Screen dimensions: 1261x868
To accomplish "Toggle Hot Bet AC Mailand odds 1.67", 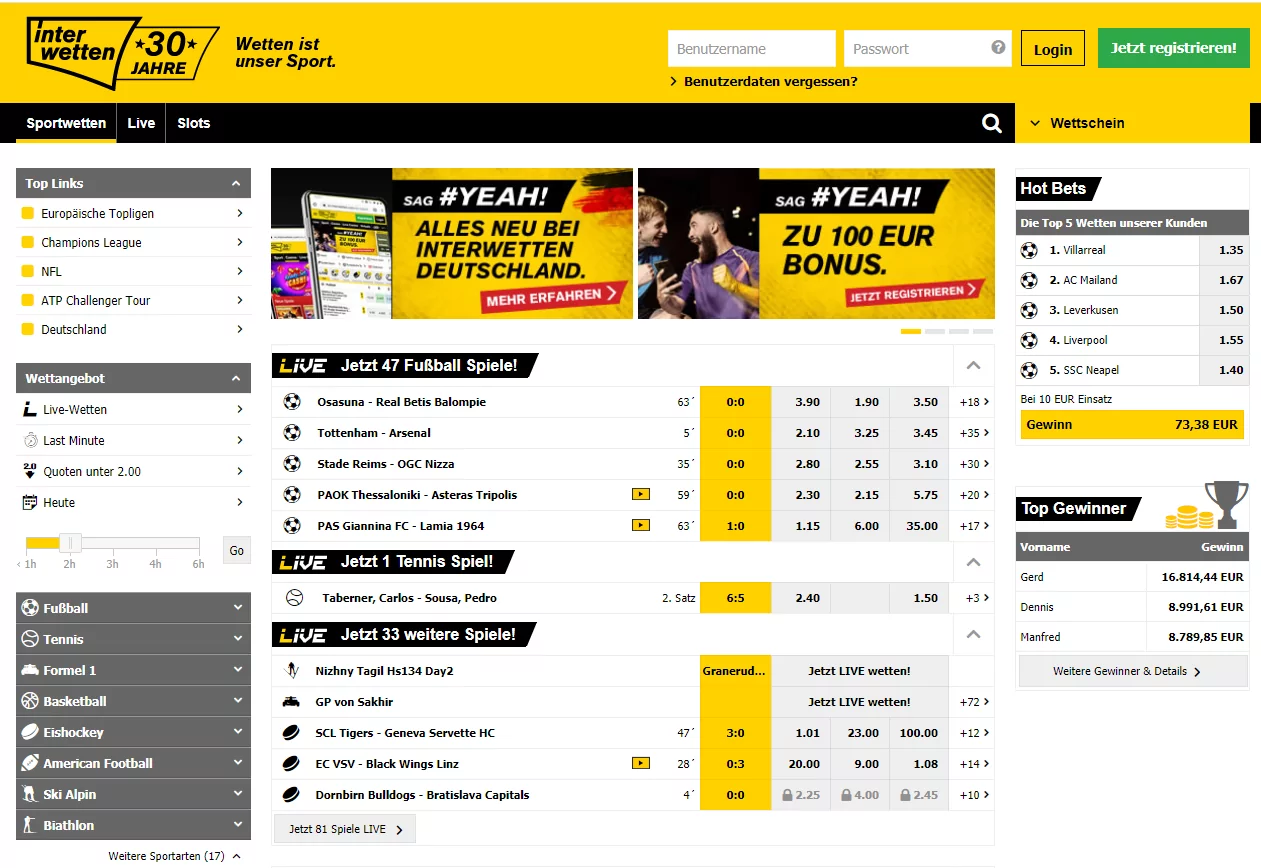I will pos(1224,280).
